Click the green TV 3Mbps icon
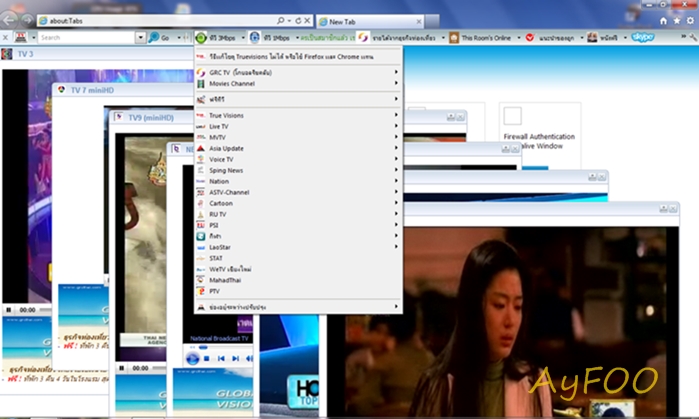This screenshot has height=419, width=699. click(201, 38)
